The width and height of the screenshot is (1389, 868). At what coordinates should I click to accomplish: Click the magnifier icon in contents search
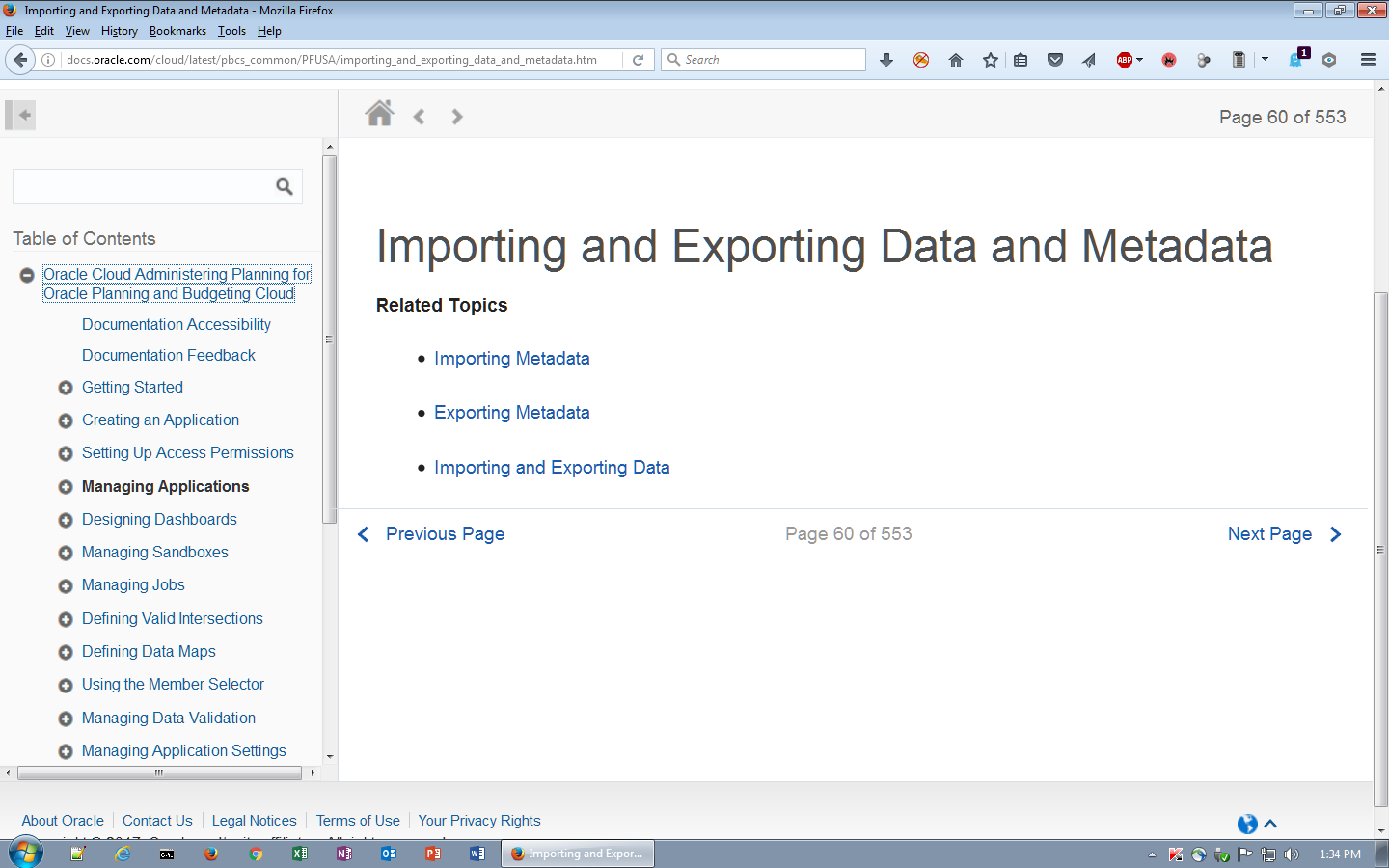(285, 186)
